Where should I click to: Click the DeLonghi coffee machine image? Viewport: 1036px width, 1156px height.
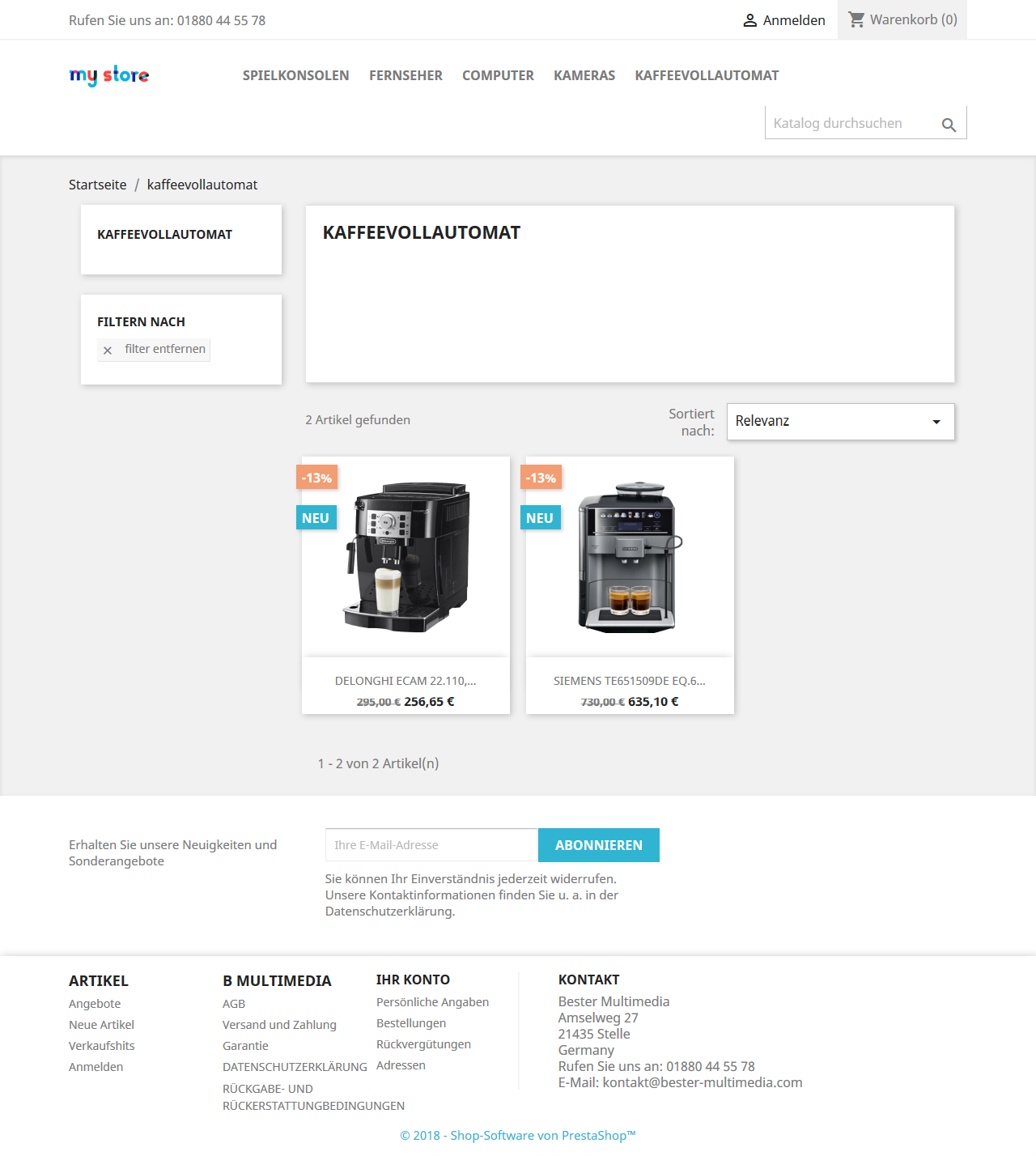pyautogui.click(x=406, y=557)
